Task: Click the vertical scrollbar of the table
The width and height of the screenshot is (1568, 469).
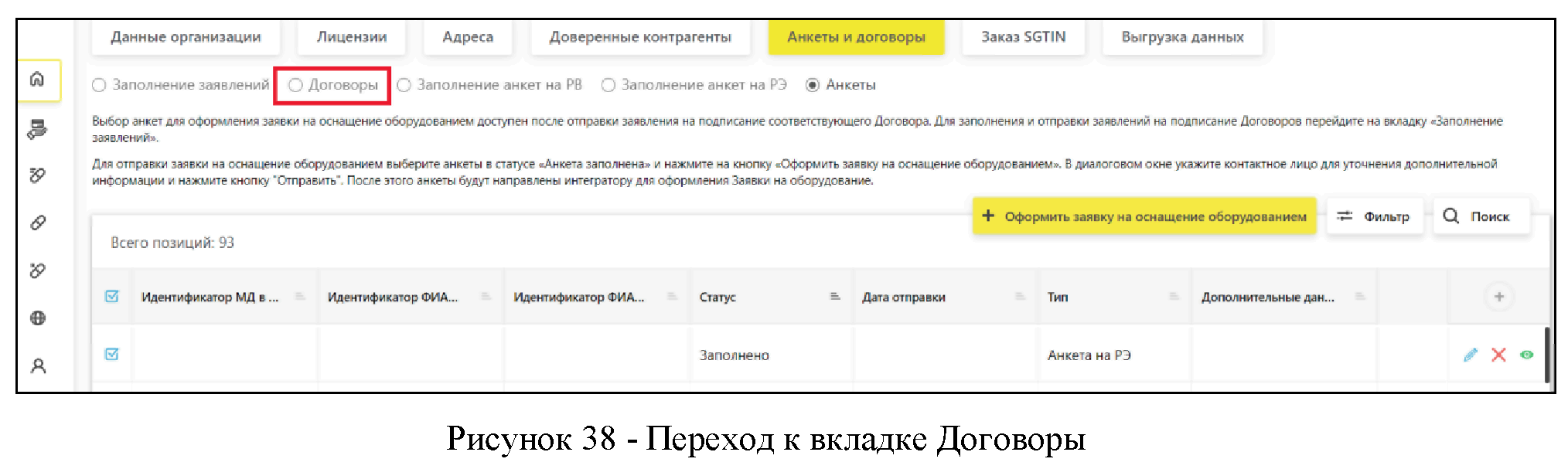Action: pos(1546,355)
